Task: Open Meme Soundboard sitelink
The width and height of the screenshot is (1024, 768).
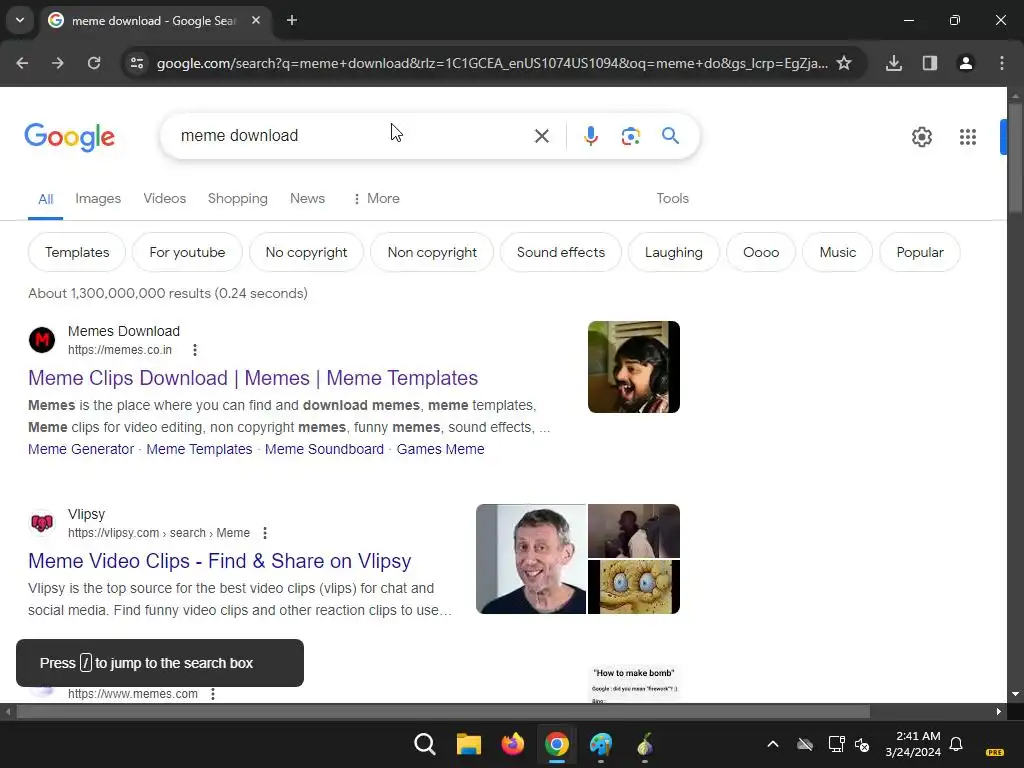Action: [x=325, y=449]
